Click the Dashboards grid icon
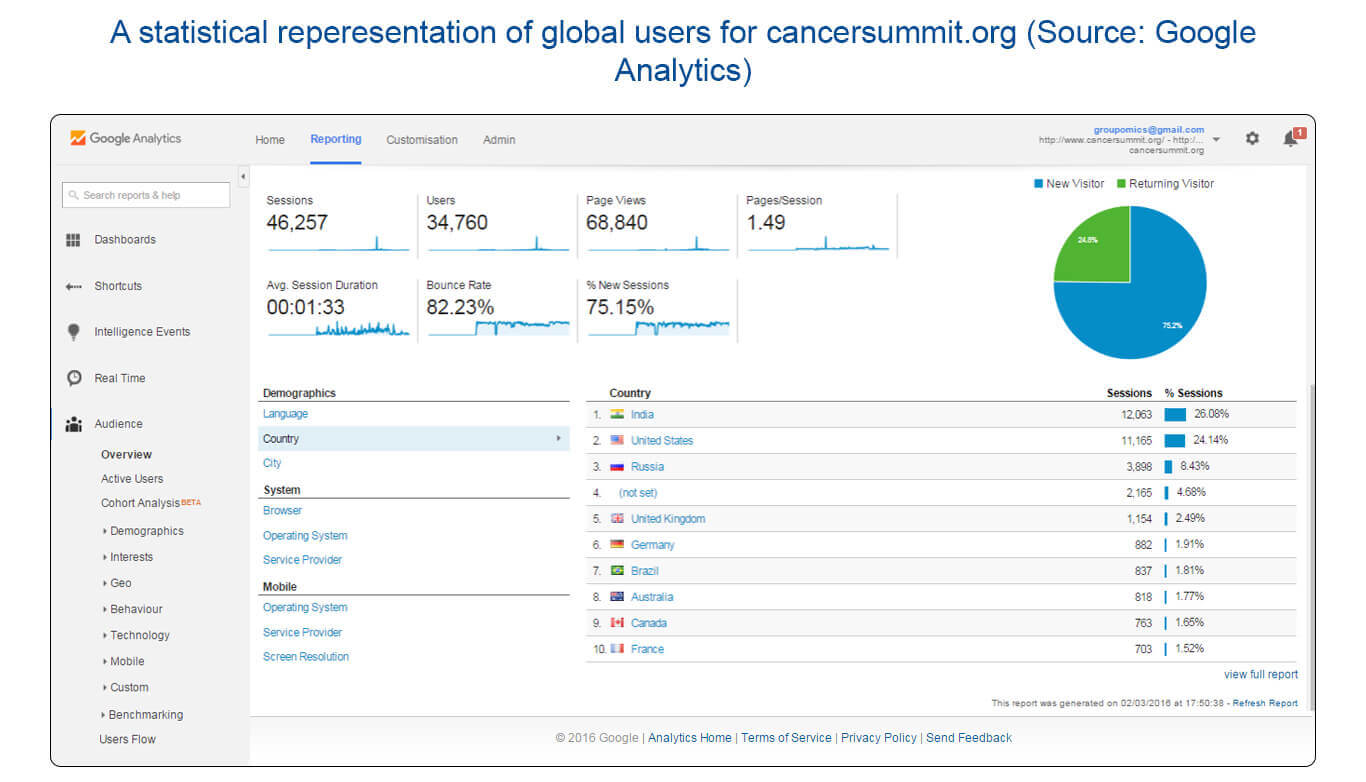The image size is (1366, 782). 73,240
